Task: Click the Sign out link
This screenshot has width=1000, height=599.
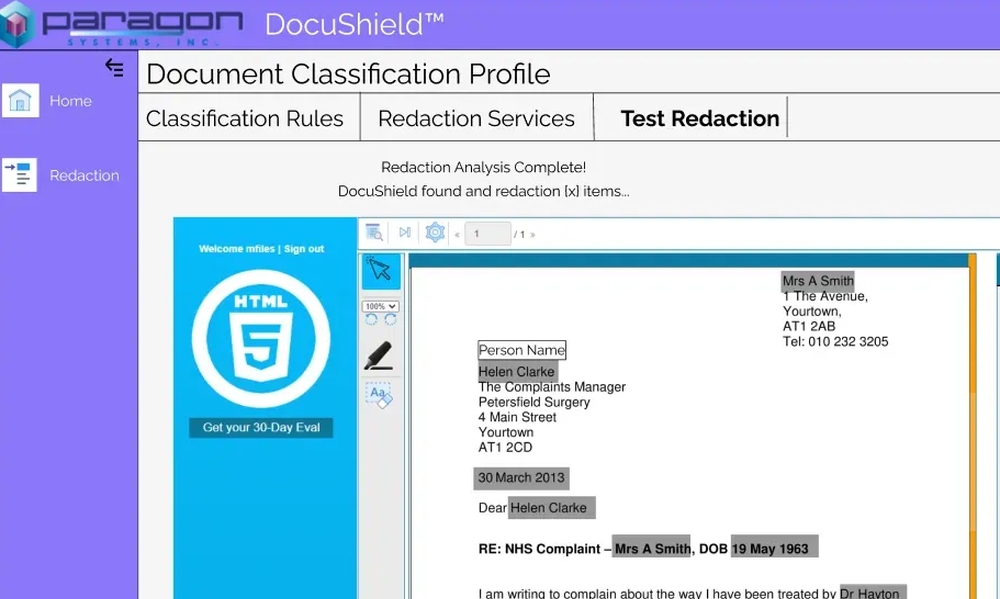Action: click(304, 249)
